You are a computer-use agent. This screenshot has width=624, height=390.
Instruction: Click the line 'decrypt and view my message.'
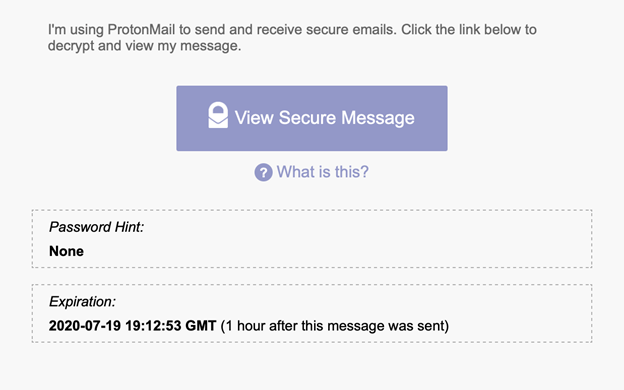(x=144, y=46)
